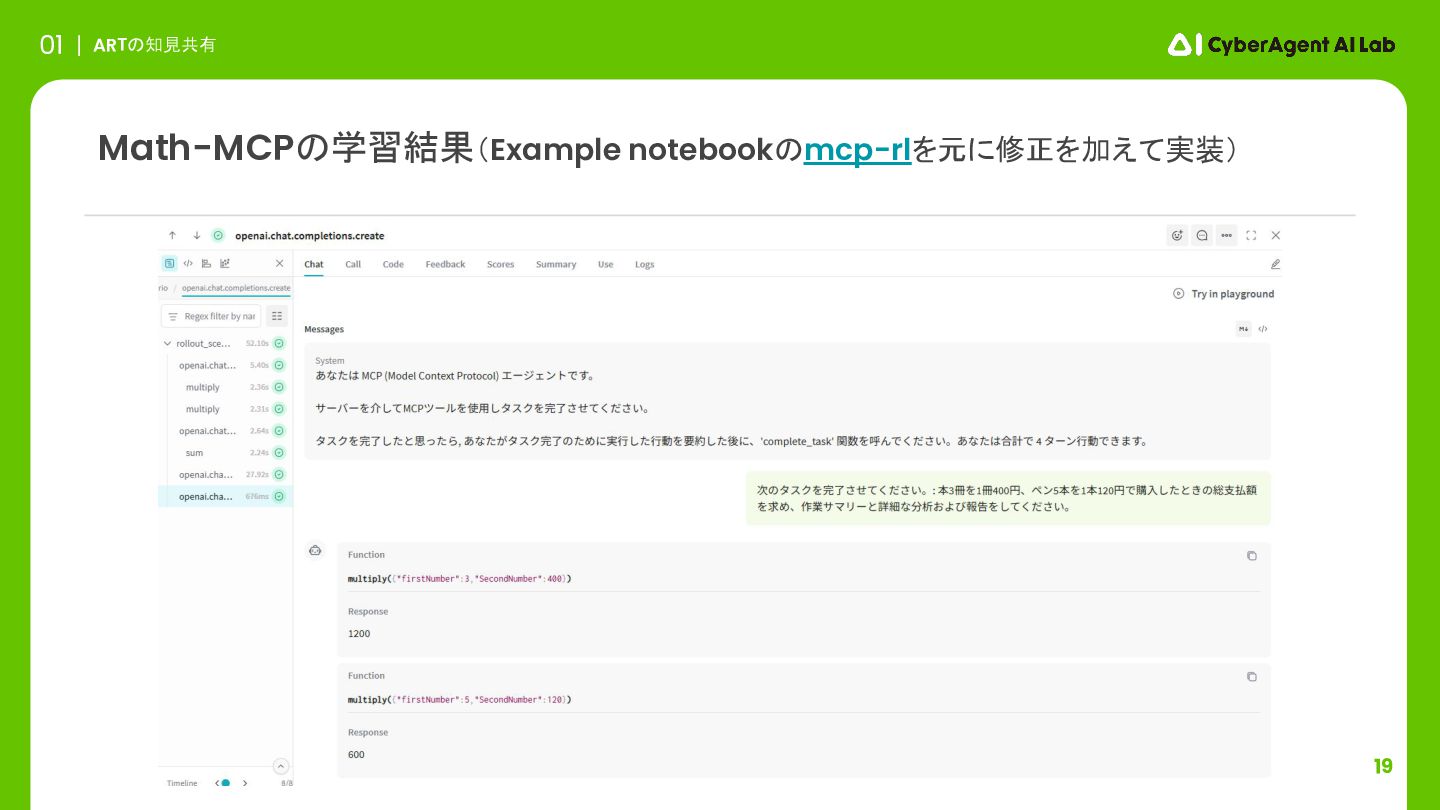Select the highlighted openai.cha row lasting 676ms
Image resolution: width=1440 pixels, height=810 pixels.
coord(225,496)
